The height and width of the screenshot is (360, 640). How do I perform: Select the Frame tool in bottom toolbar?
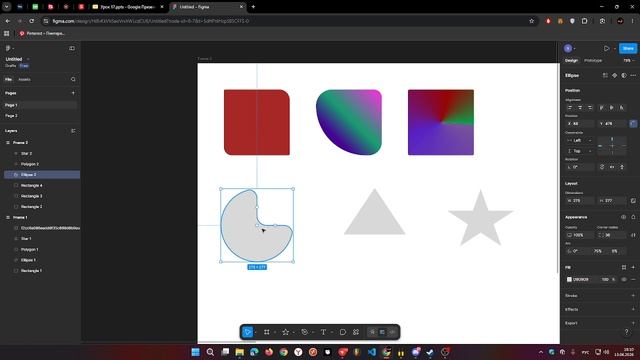(267, 332)
